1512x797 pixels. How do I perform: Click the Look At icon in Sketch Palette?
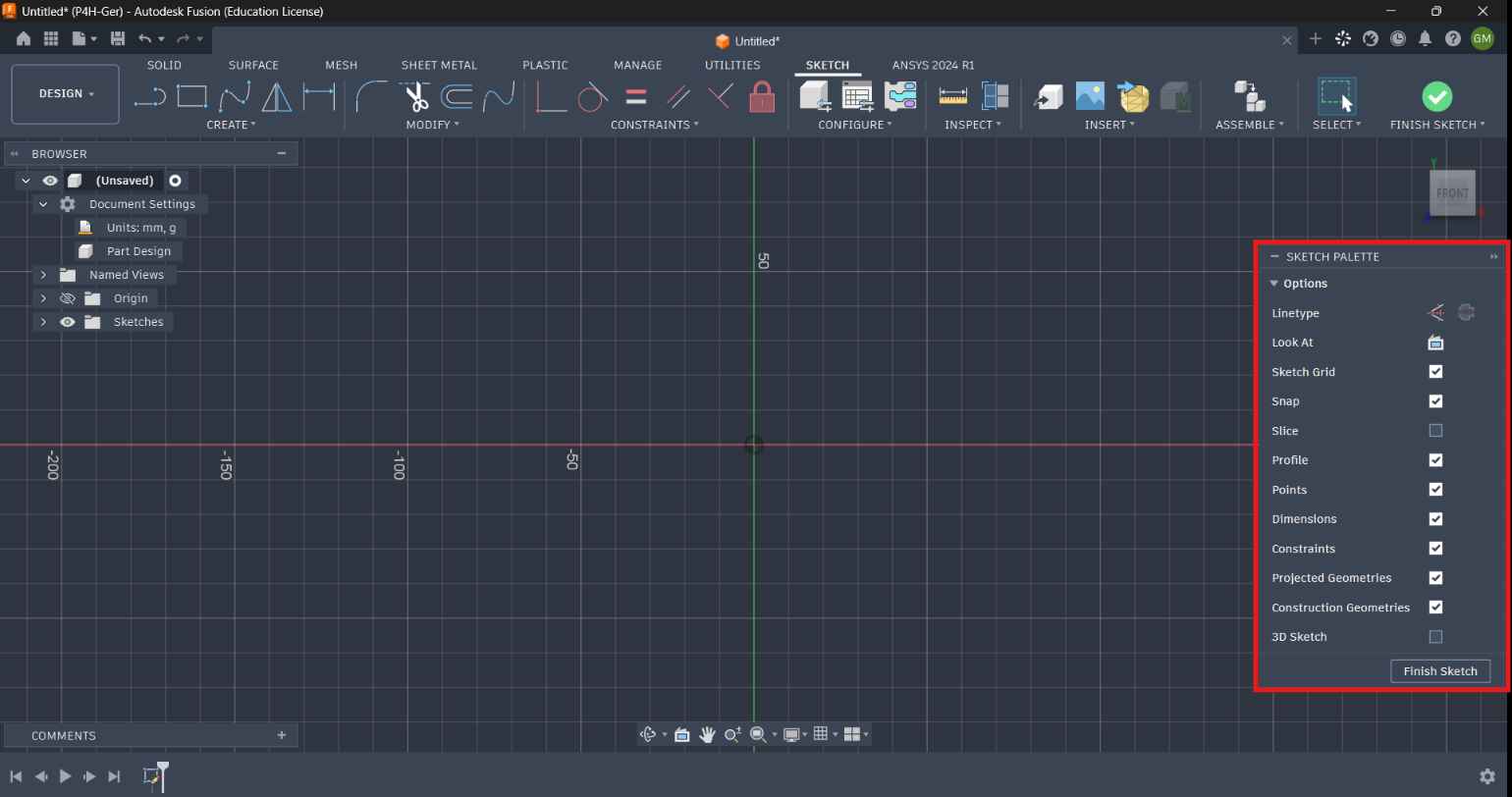pyautogui.click(x=1435, y=343)
